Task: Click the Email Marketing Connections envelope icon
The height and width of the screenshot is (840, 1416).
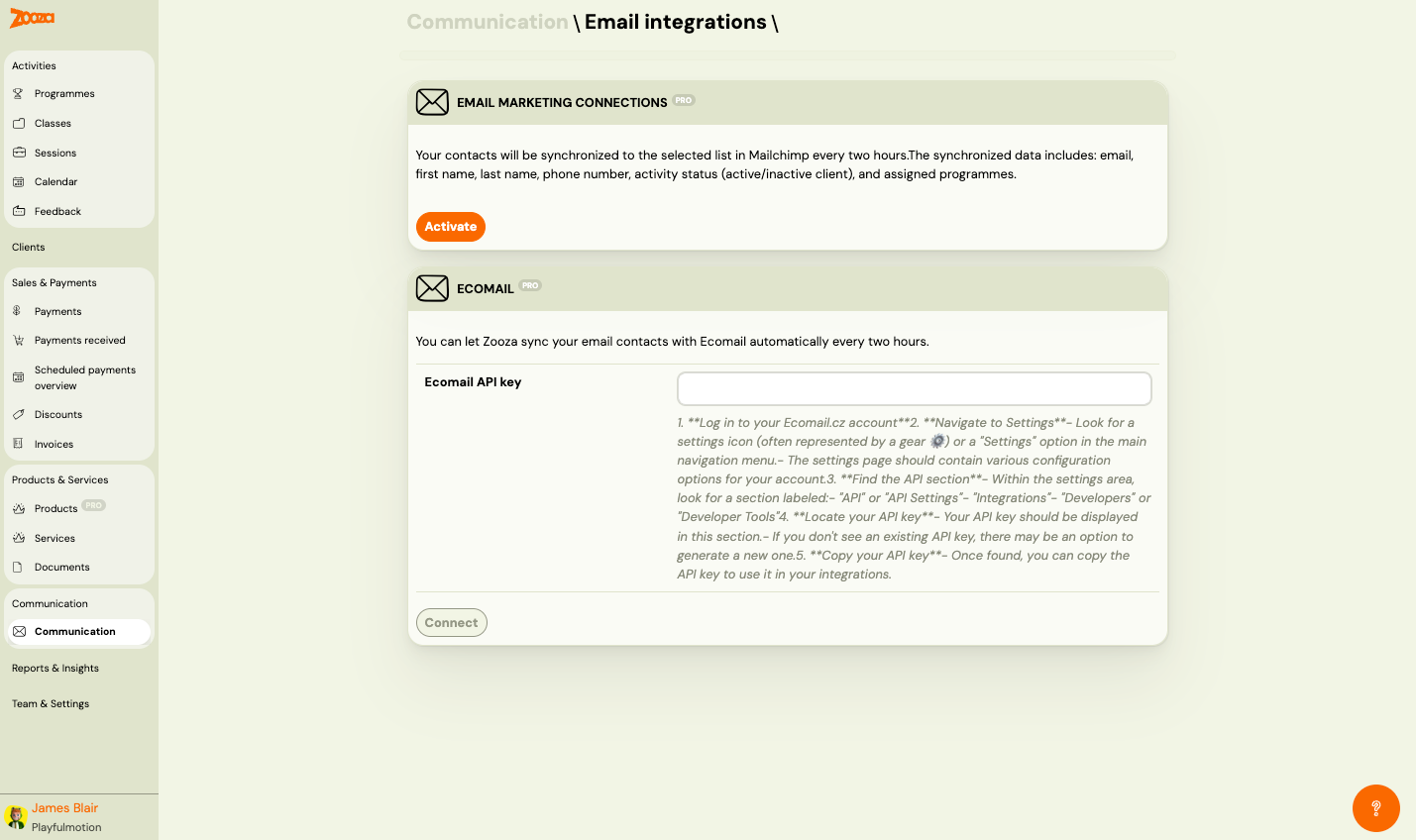Action: click(x=432, y=102)
